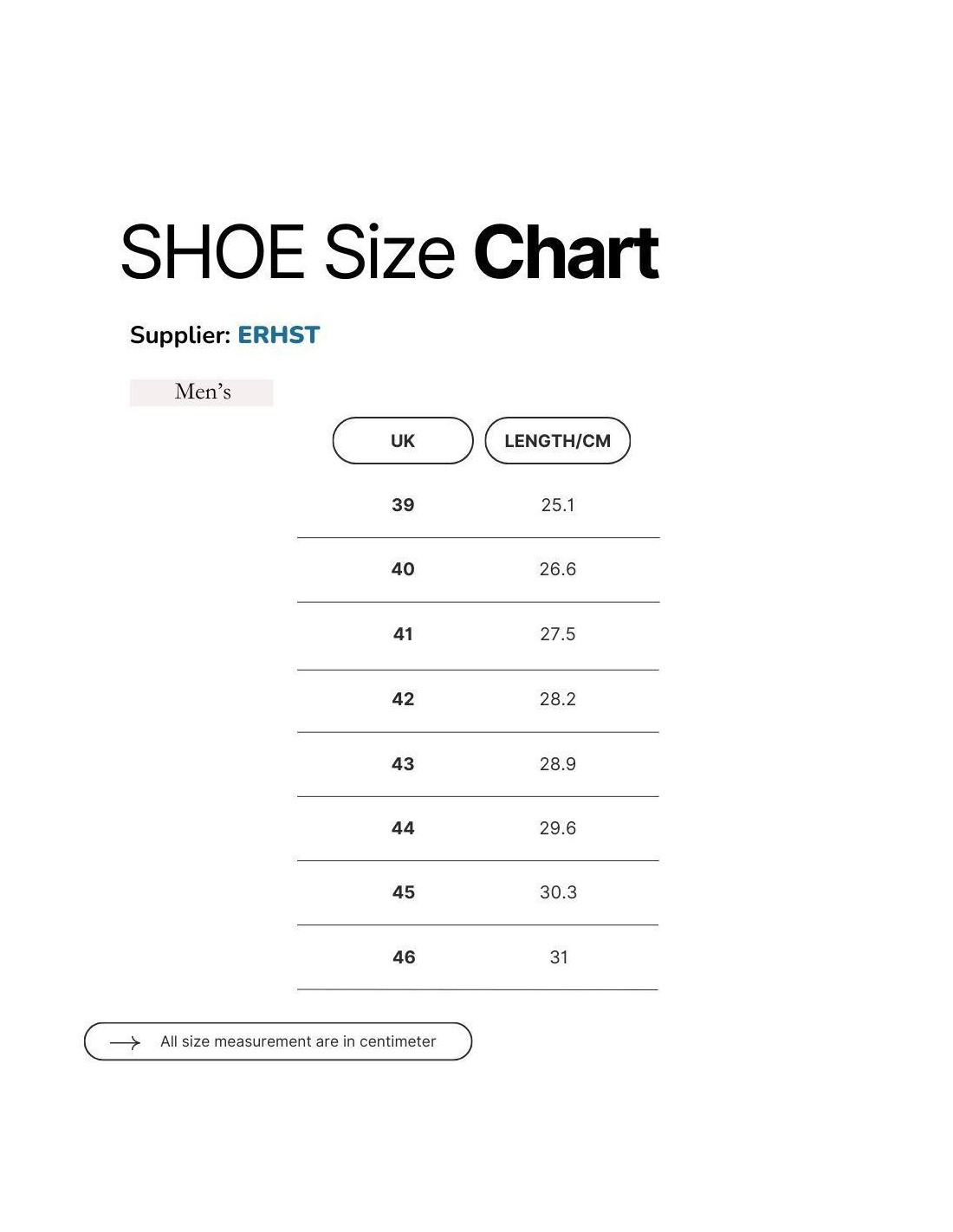Click the 31 length value
953x1232 pixels.
coord(559,957)
